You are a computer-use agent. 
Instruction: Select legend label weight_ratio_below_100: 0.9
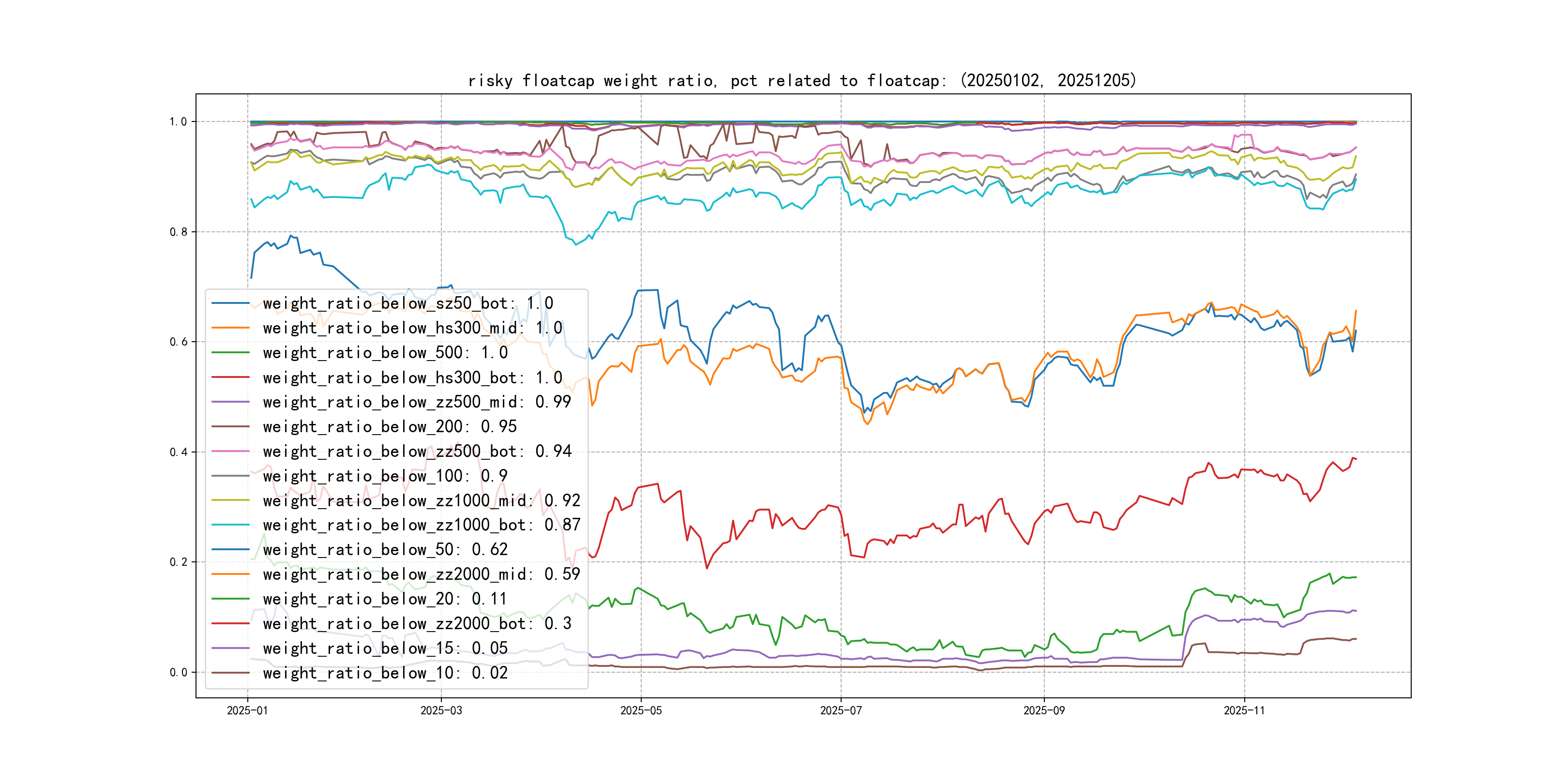pyautogui.click(x=385, y=476)
